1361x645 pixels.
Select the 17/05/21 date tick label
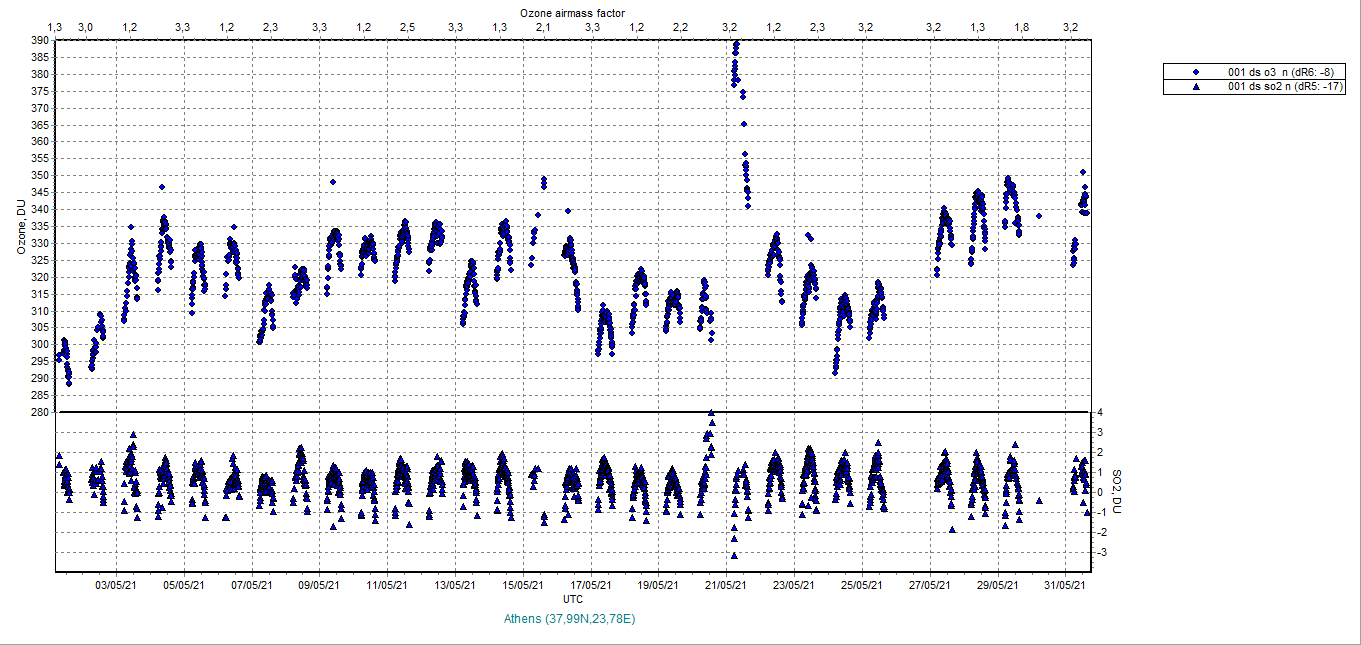[590, 586]
